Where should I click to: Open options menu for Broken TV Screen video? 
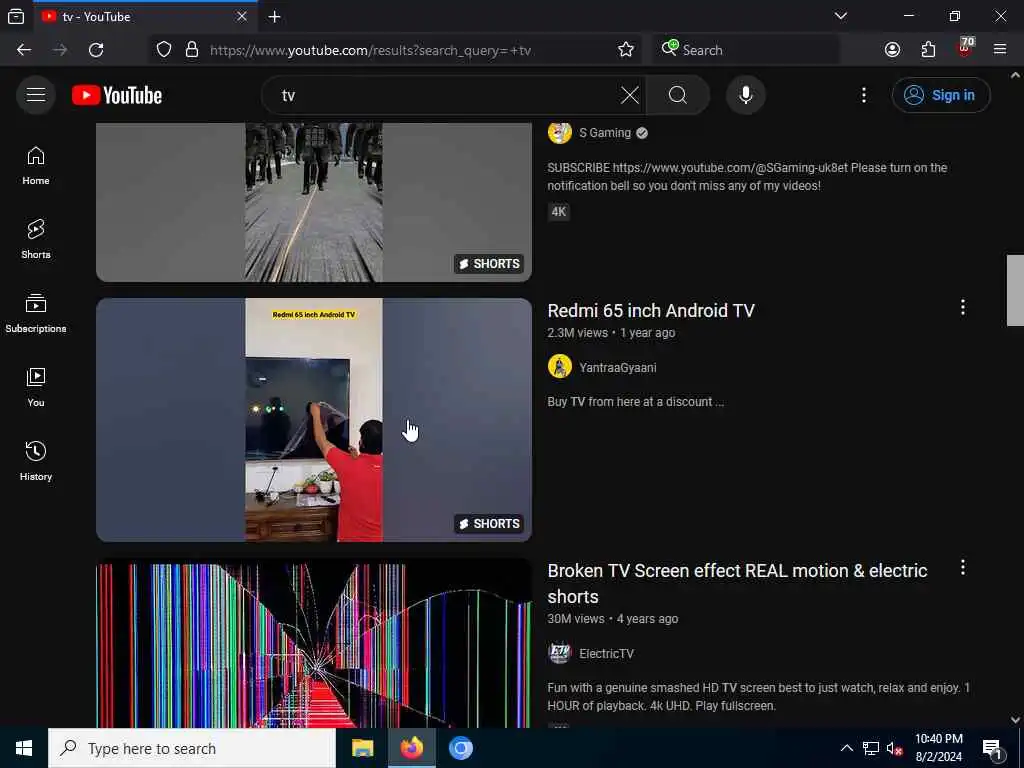pos(963,568)
